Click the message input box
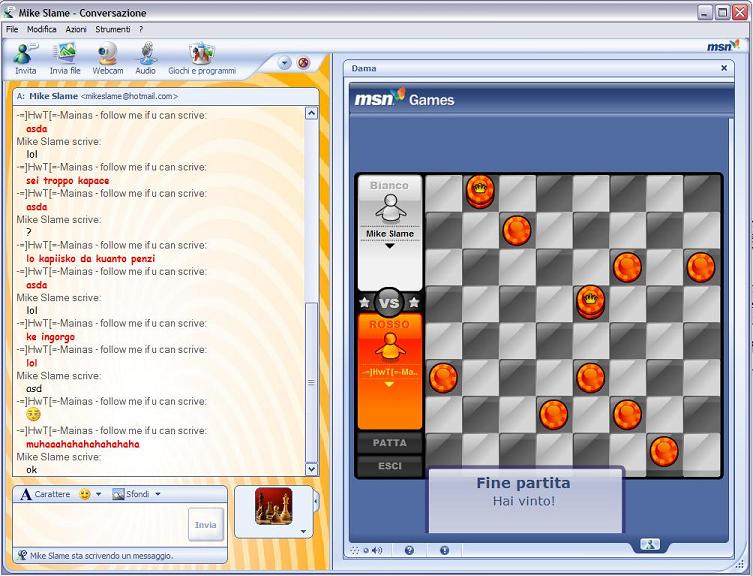 coord(100,525)
